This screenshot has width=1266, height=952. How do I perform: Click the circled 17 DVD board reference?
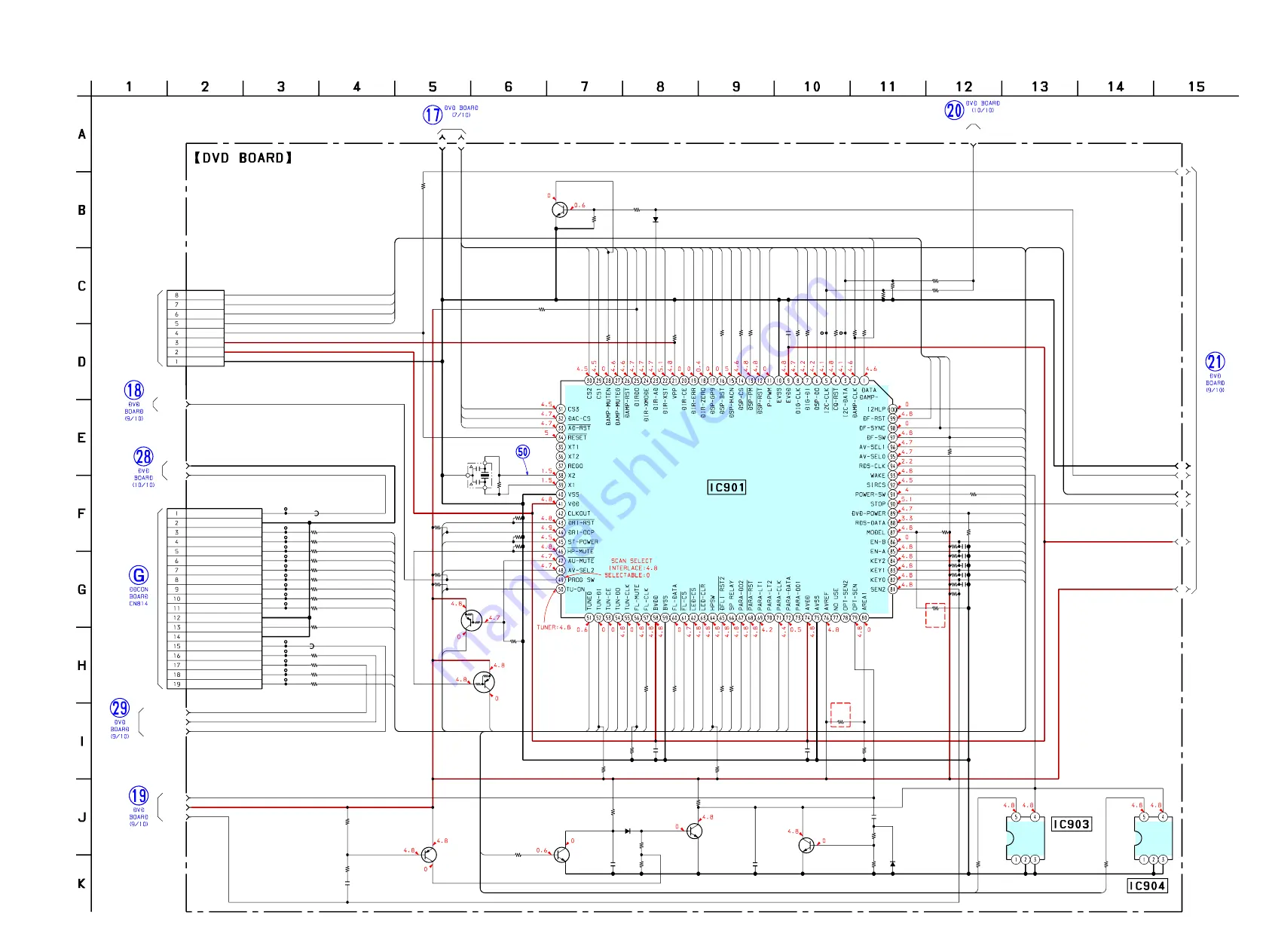(433, 115)
